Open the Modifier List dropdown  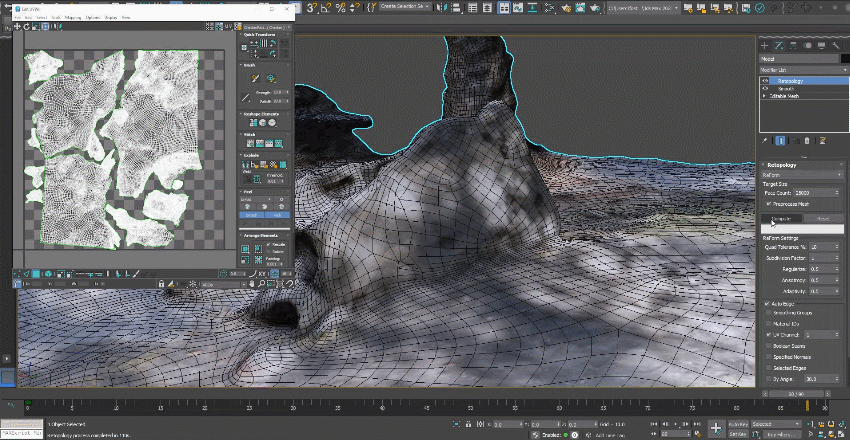tap(804, 70)
